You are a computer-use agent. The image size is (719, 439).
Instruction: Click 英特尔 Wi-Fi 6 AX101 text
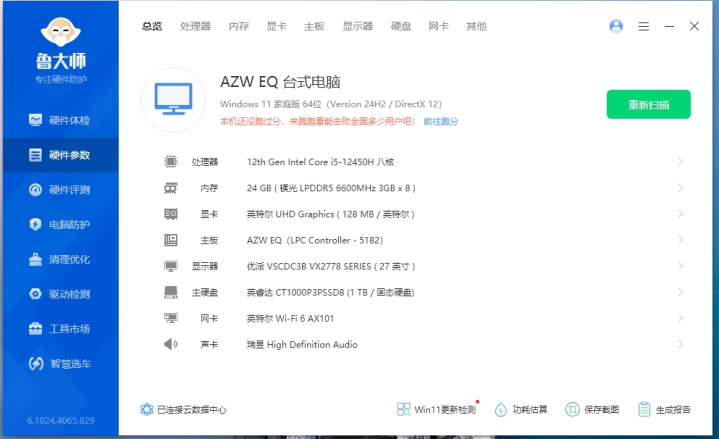pos(290,318)
